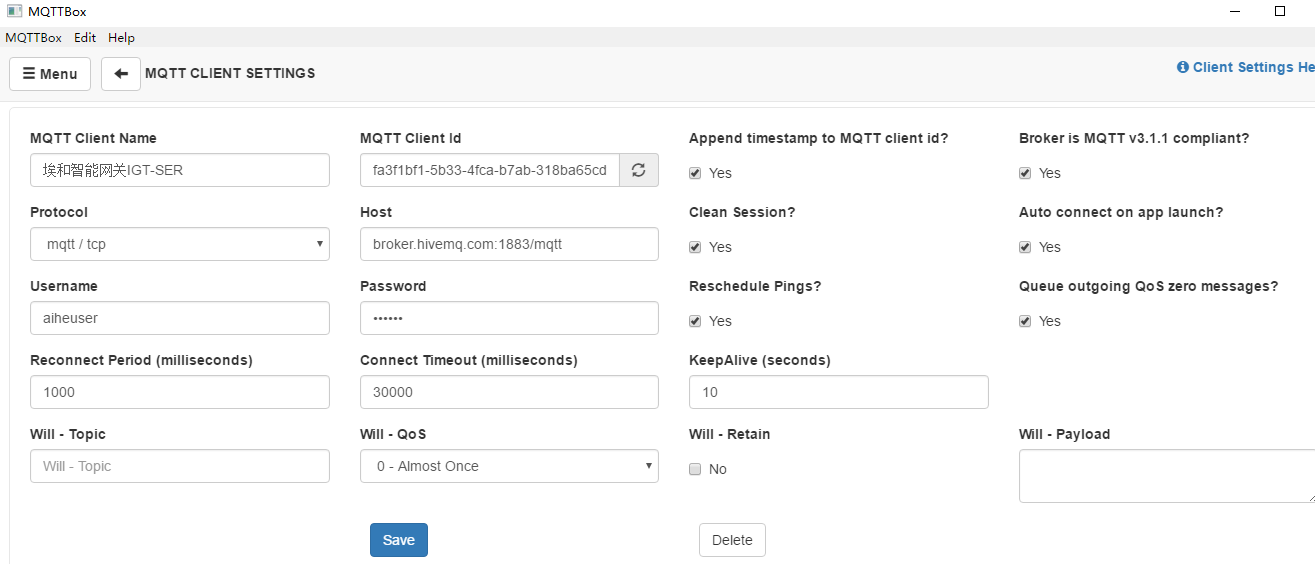
Task: Open the Edit menu
Action: 85,38
